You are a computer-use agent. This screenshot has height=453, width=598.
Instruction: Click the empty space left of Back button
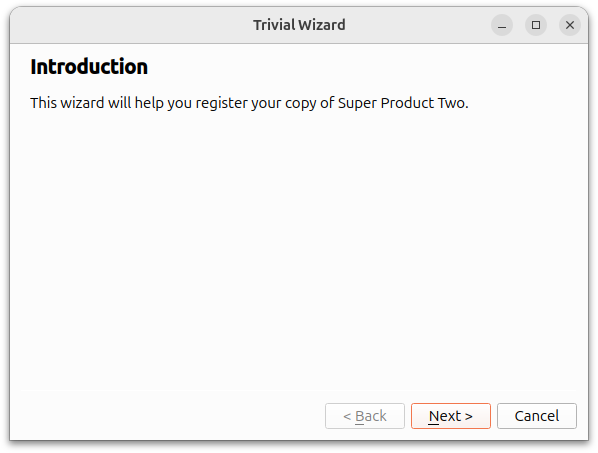pyautogui.click(x=168, y=416)
